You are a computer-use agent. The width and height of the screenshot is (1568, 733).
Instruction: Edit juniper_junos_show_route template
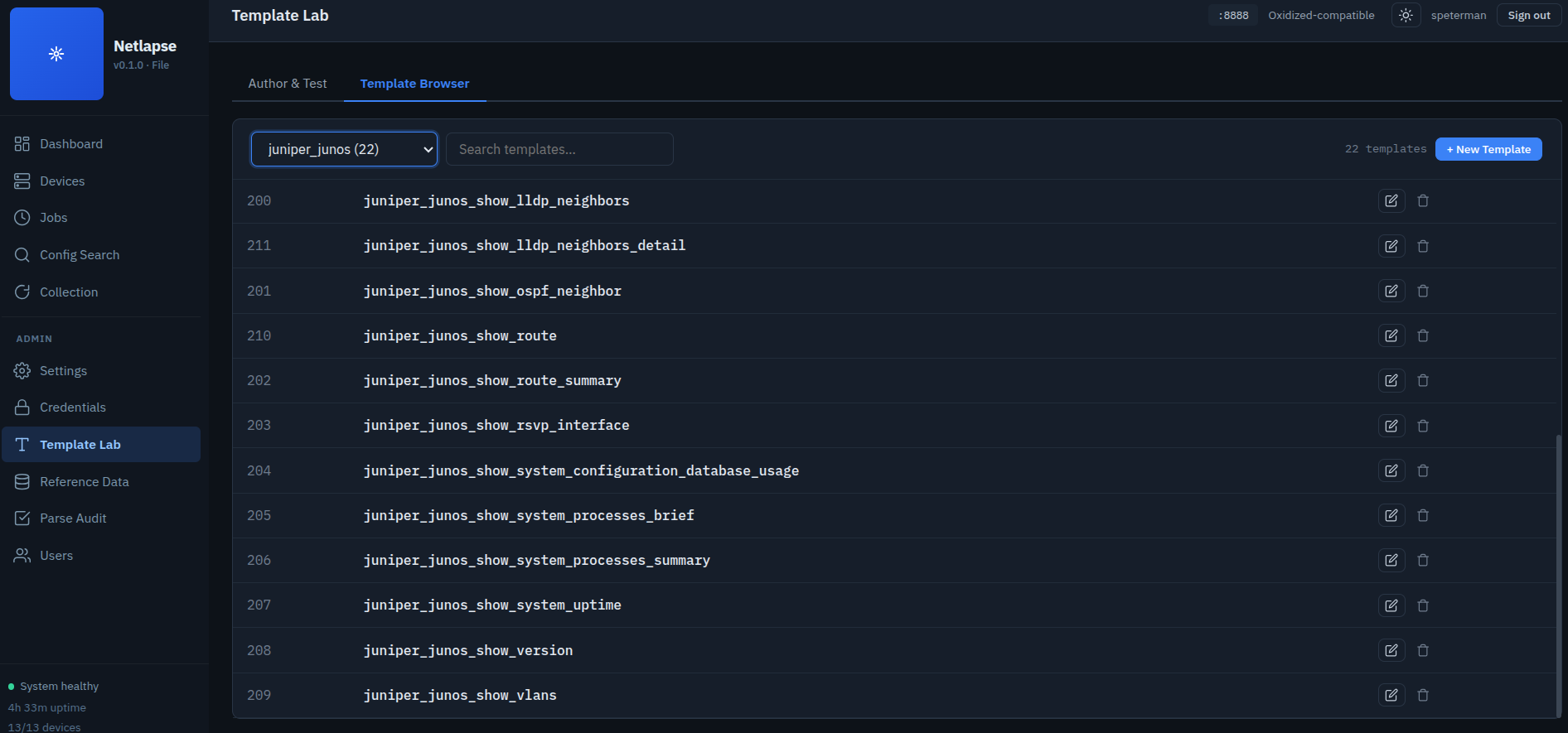(x=1391, y=335)
